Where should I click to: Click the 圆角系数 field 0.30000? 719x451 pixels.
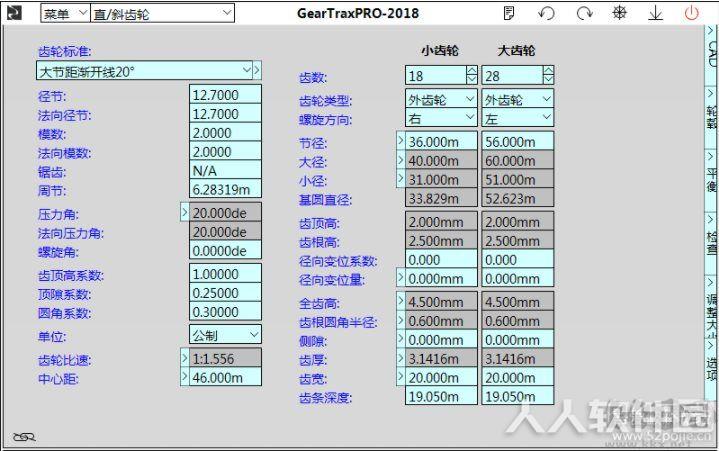tap(225, 311)
